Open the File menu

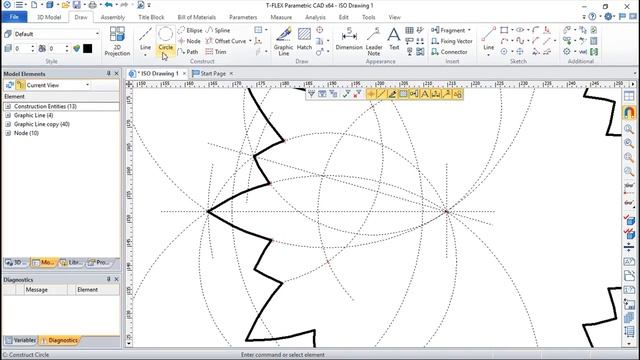pos(14,17)
